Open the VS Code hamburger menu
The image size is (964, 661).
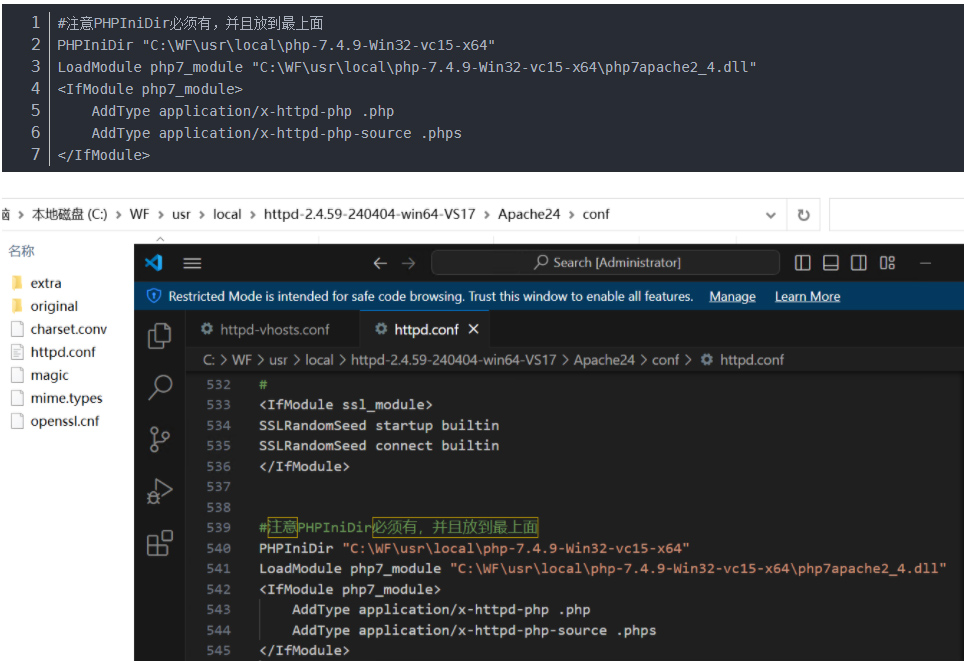(x=192, y=263)
